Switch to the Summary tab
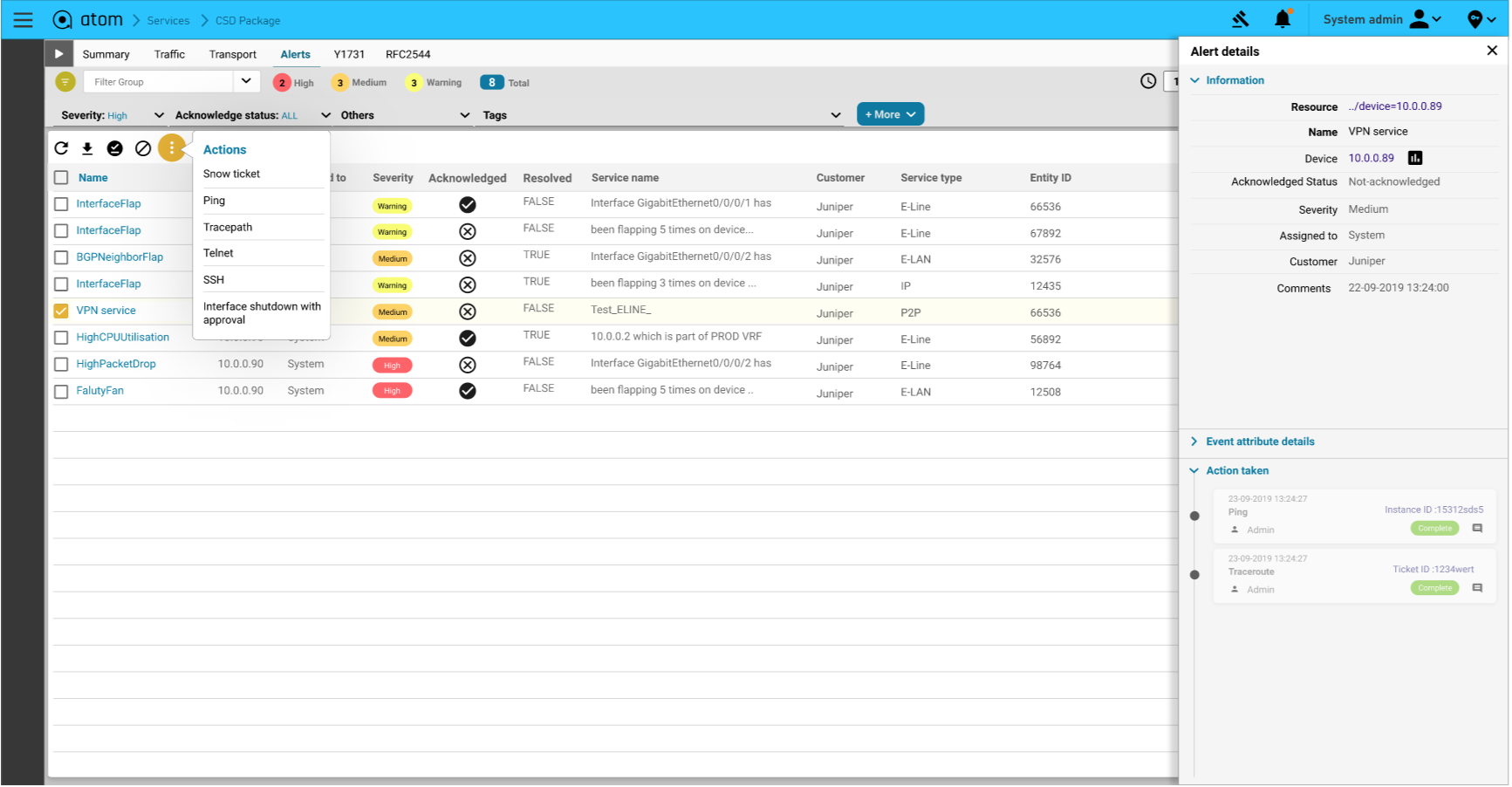 (106, 54)
